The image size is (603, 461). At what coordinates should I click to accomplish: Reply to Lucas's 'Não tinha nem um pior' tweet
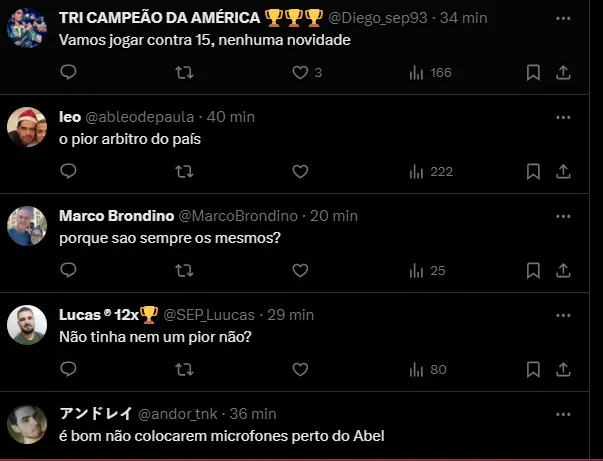(68, 369)
